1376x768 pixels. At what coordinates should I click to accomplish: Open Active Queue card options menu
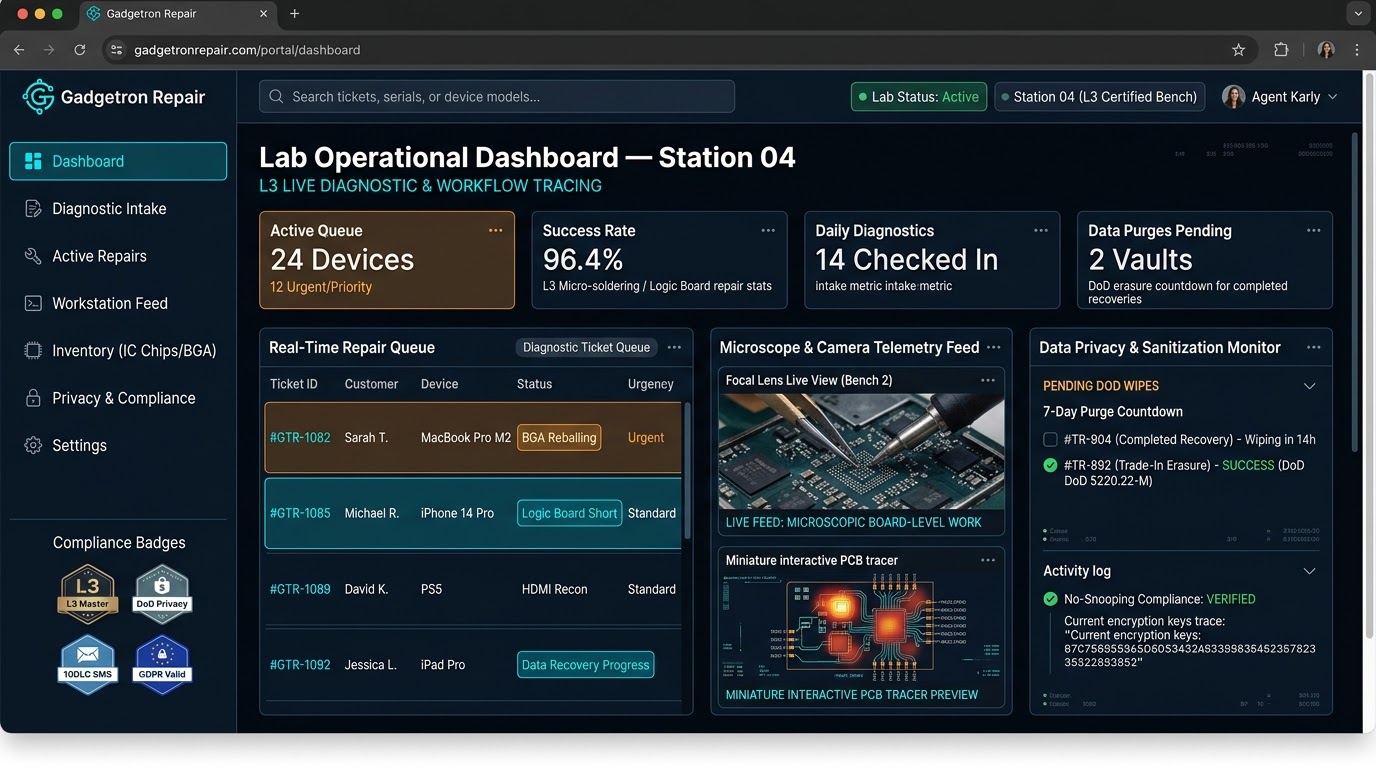[x=495, y=230]
